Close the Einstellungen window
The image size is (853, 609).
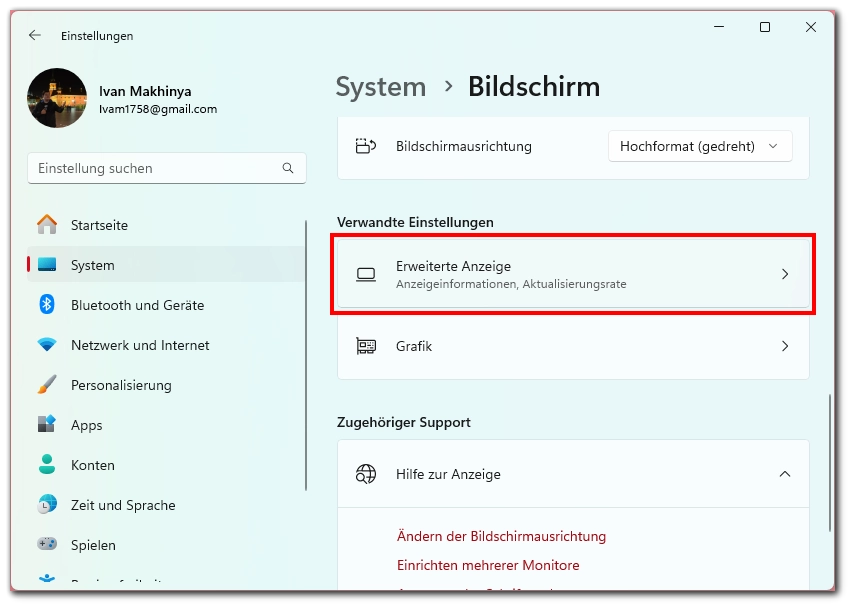tap(811, 27)
